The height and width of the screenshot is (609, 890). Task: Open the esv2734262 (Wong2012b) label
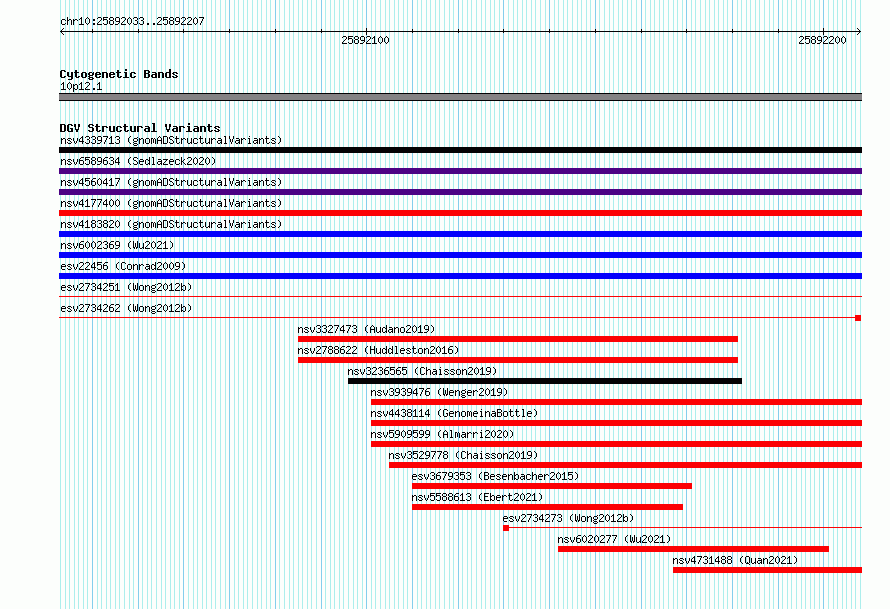pyautogui.click(x=126, y=308)
